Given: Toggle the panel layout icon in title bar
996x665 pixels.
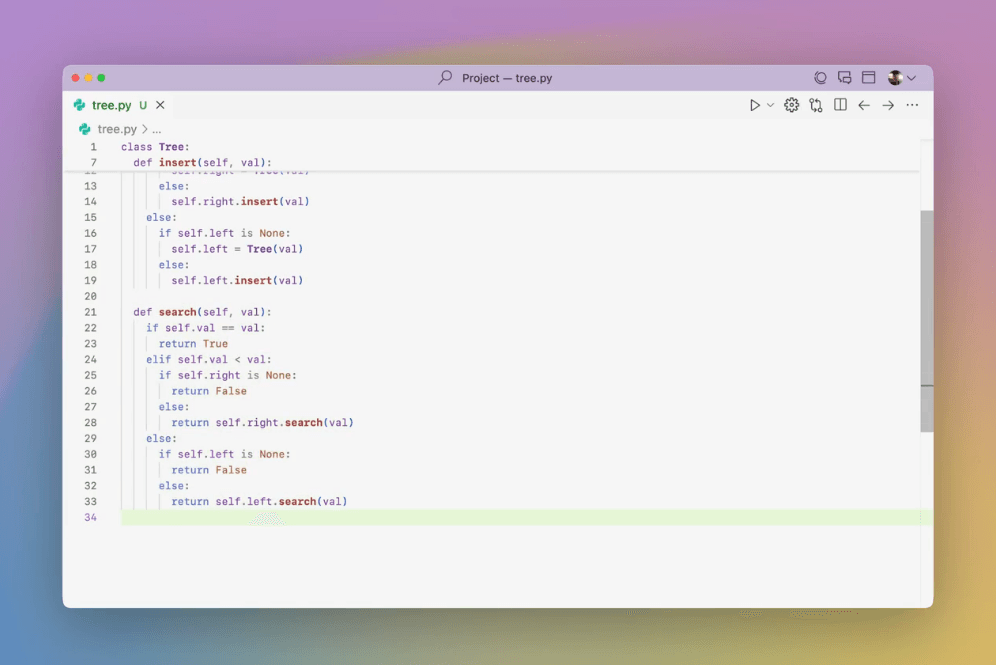Looking at the screenshot, I should (x=868, y=77).
